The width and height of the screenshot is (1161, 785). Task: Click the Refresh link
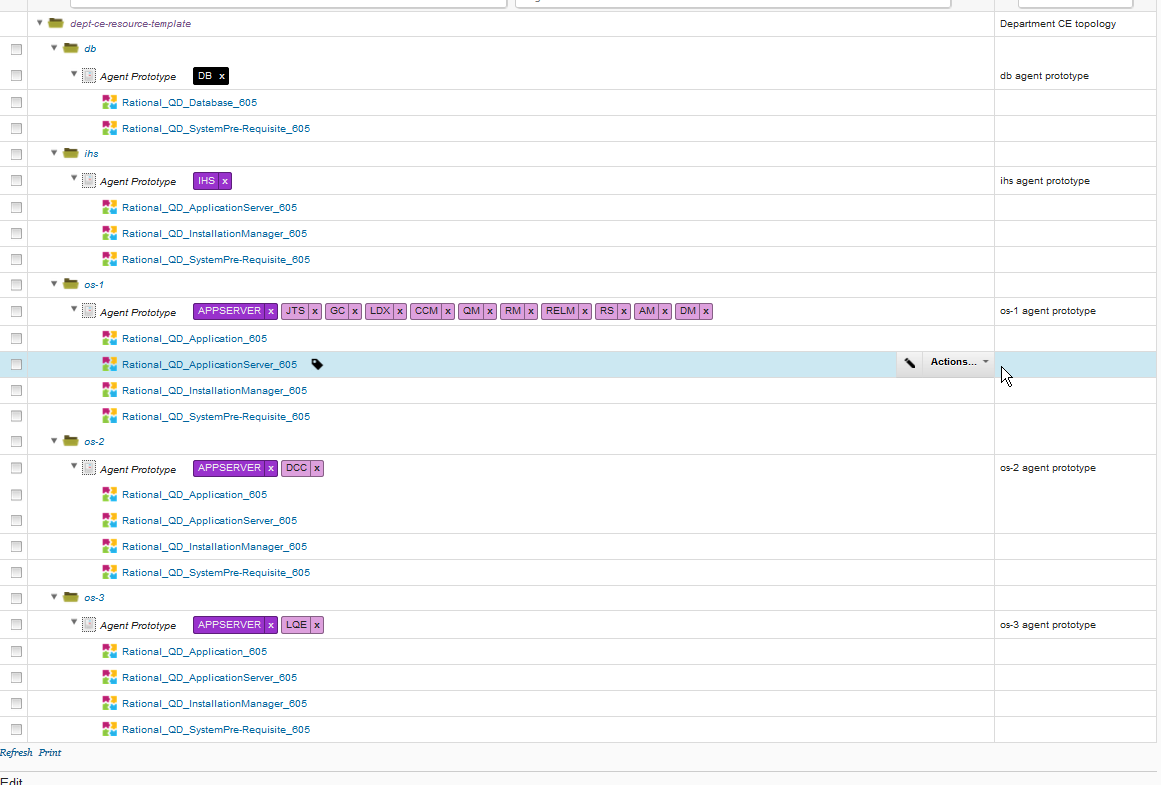(x=16, y=753)
